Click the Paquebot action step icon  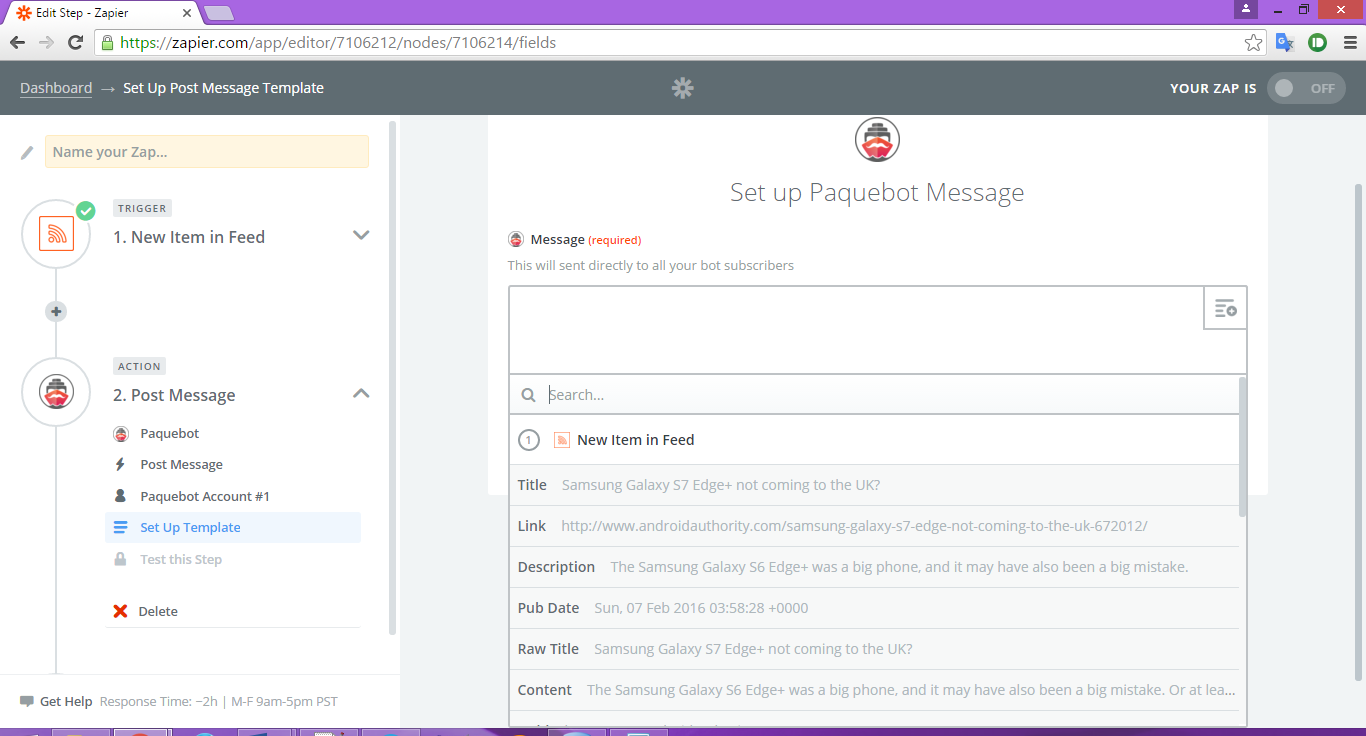[56, 392]
